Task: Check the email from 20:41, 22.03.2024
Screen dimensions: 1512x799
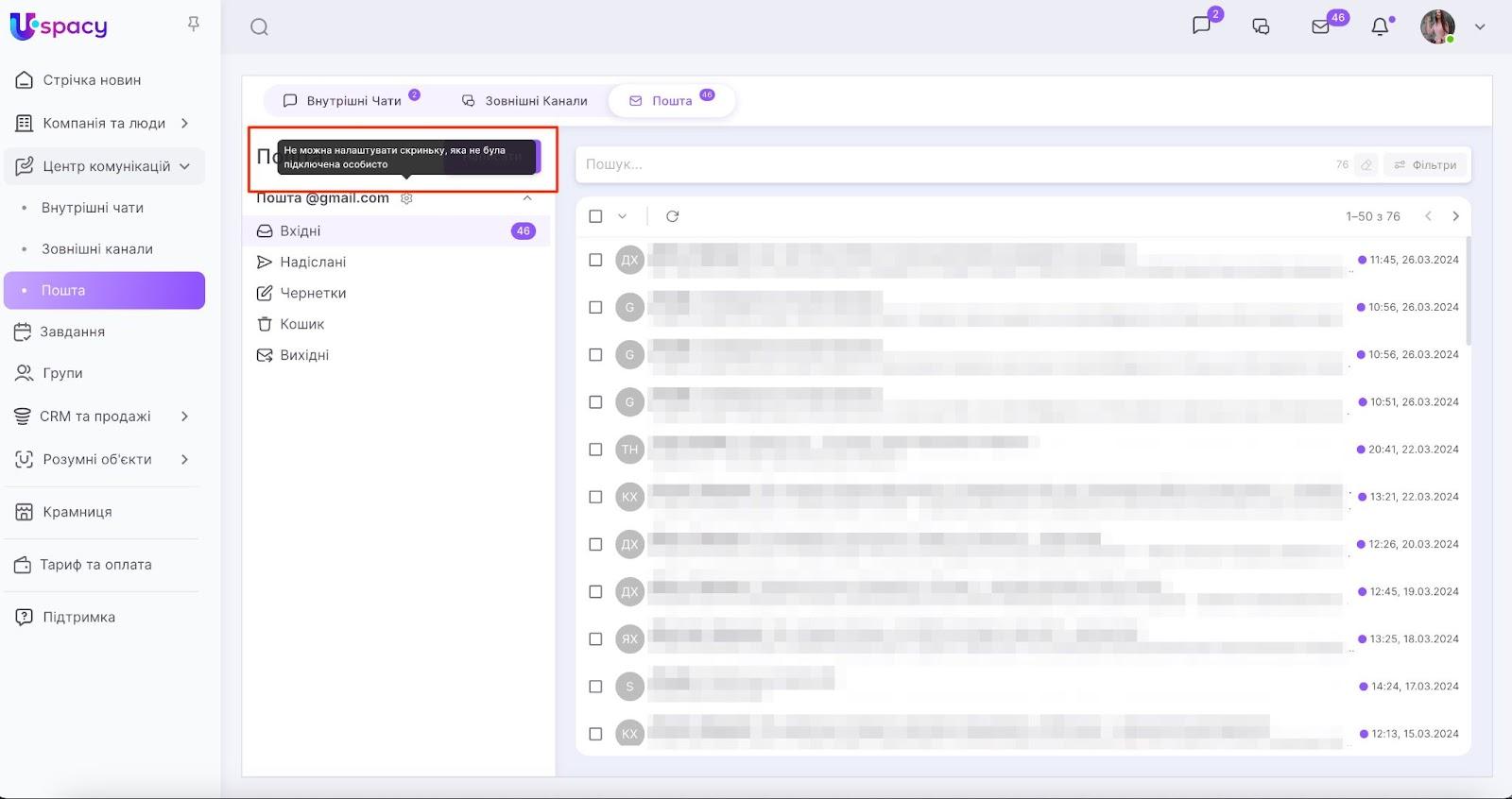Action: 595,450
